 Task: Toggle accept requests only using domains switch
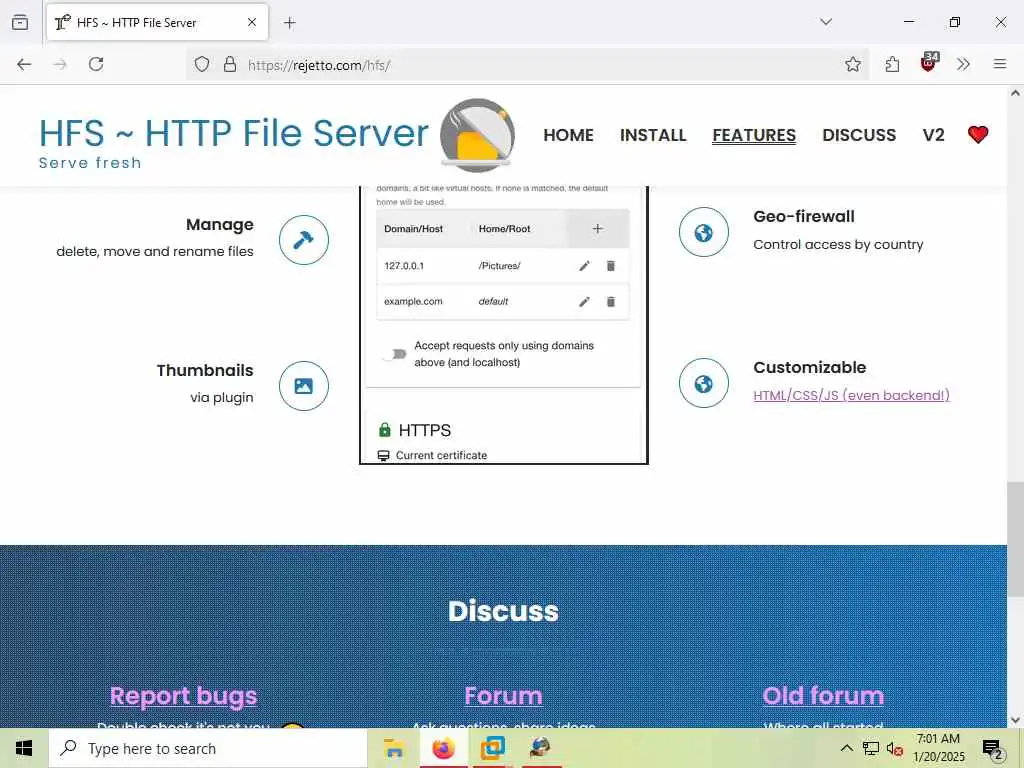[394, 354]
